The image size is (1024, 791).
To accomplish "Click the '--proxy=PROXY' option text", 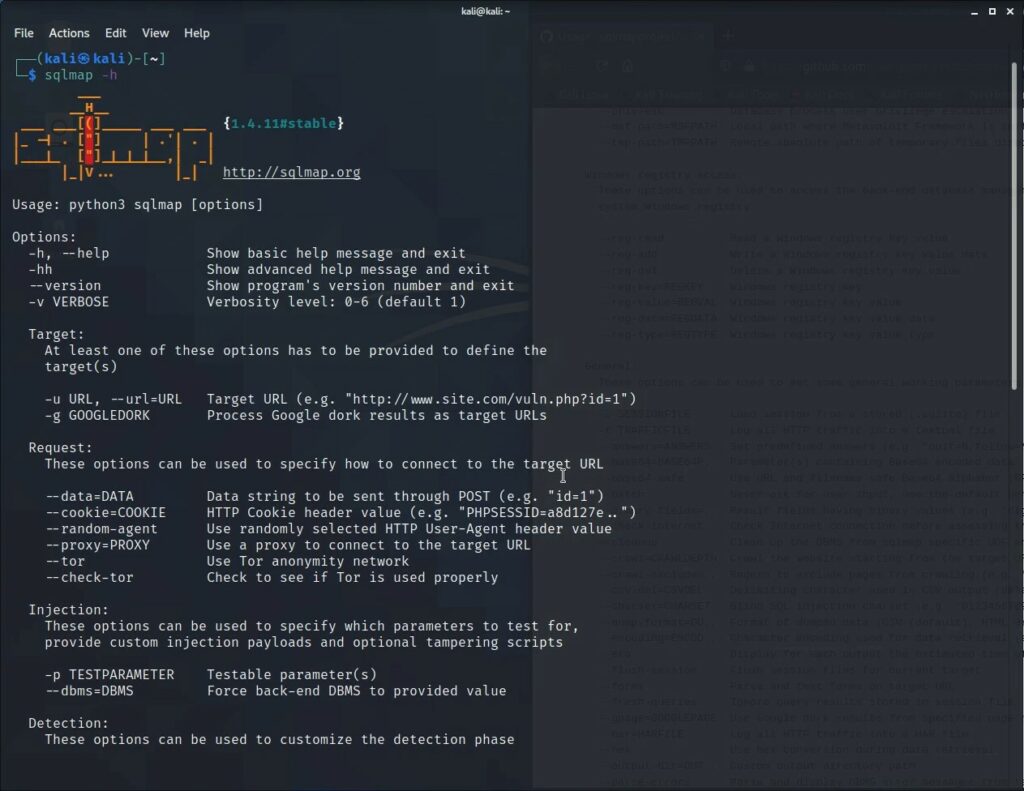I will (x=97, y=545).
